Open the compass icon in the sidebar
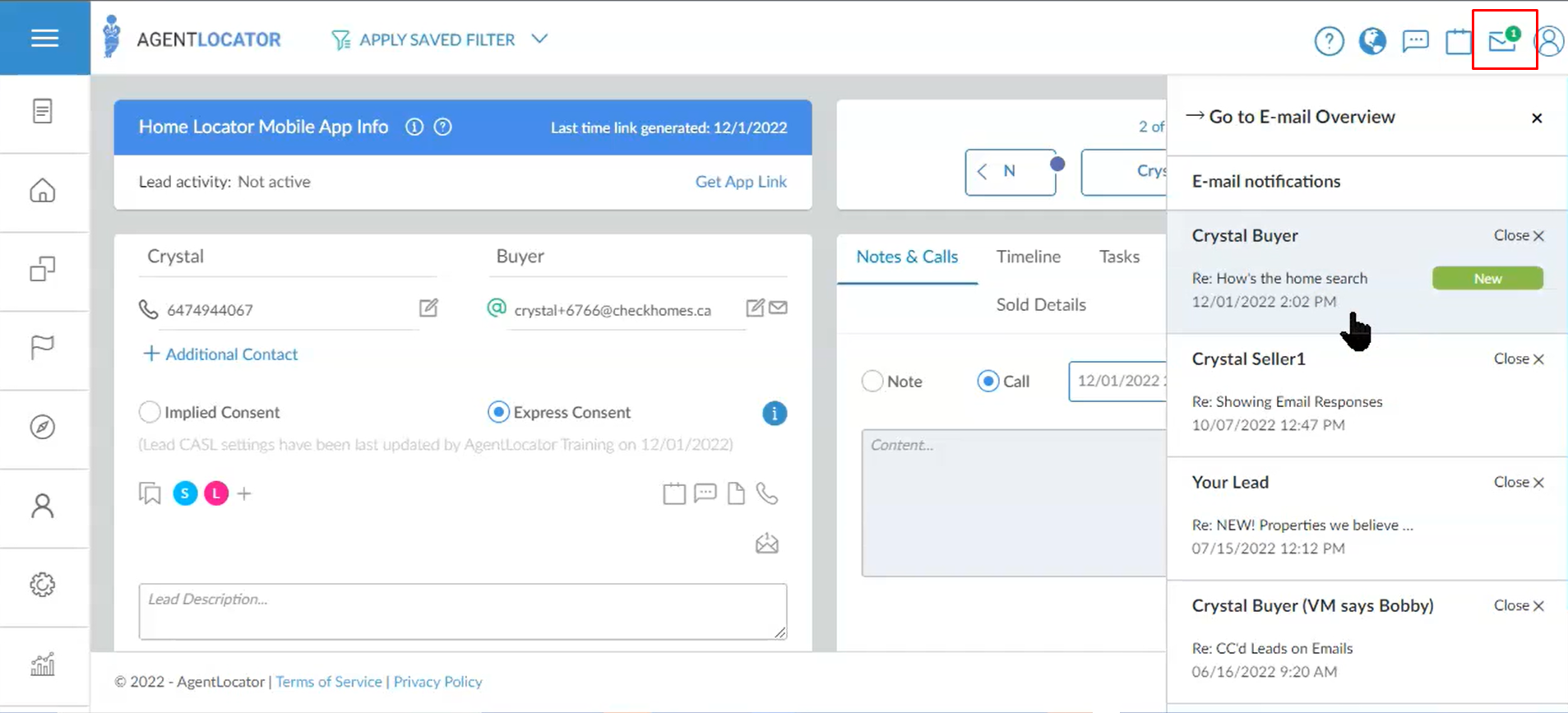Viewport: 1568px width, 713px height. click(43, 427)
